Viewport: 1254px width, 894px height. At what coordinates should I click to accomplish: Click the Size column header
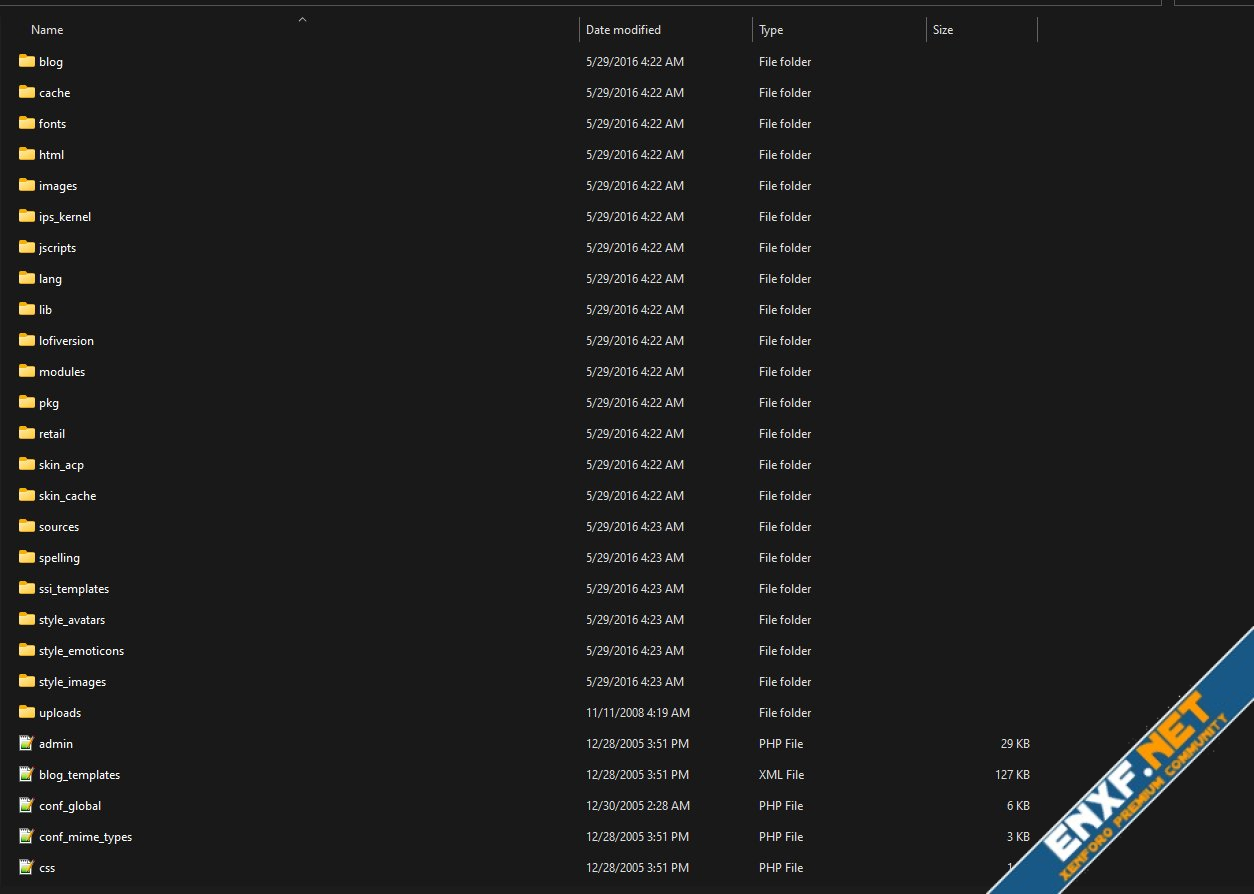pos(943,30)
